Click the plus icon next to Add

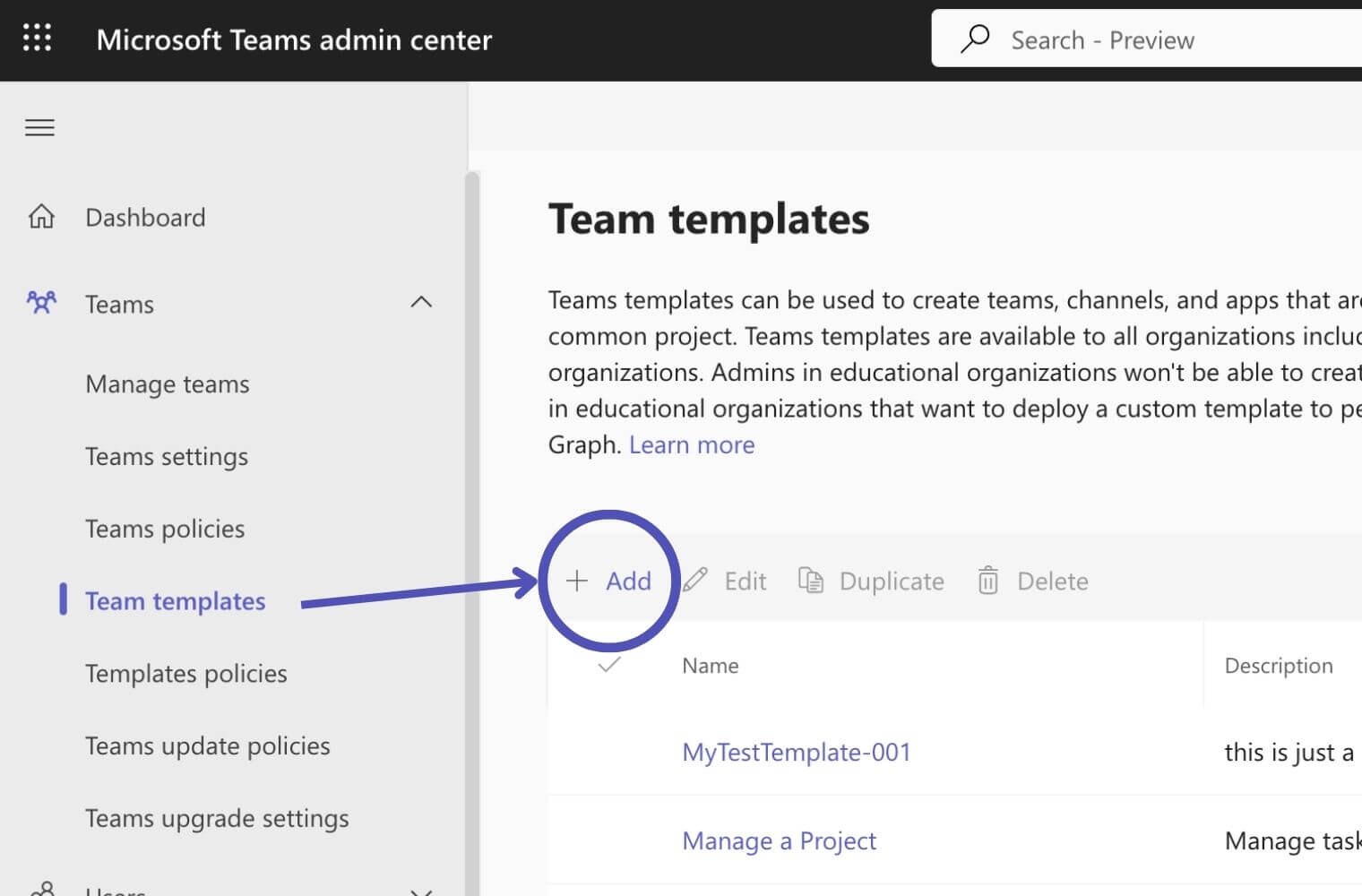[x=577, y=581]
